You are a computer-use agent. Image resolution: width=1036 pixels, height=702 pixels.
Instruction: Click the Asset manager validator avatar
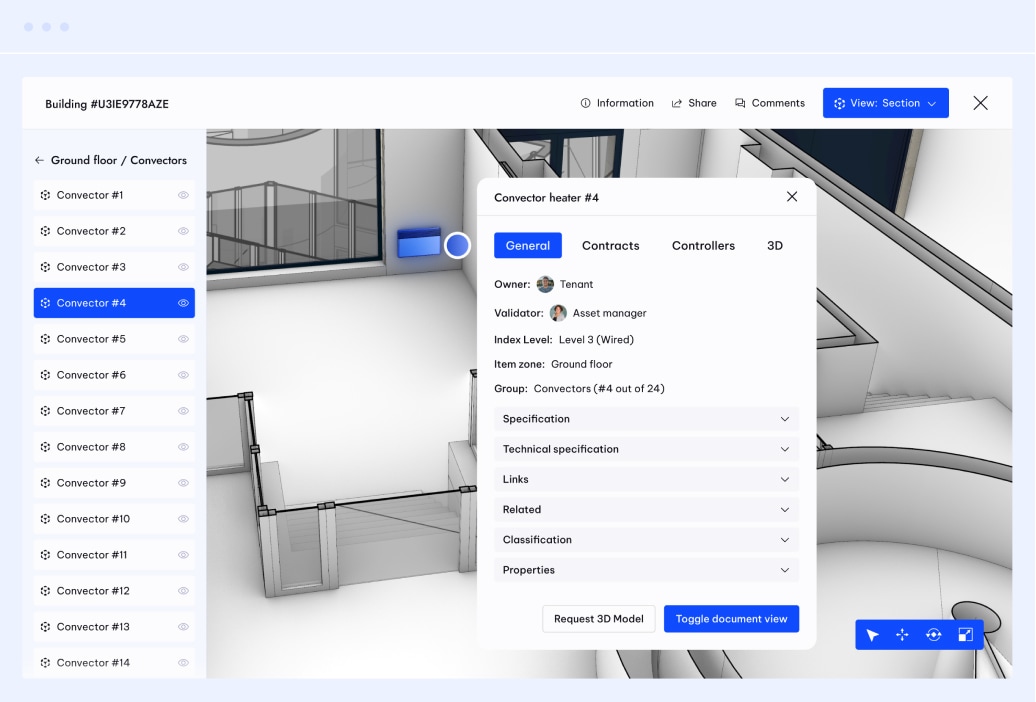[x=558, y=313]
